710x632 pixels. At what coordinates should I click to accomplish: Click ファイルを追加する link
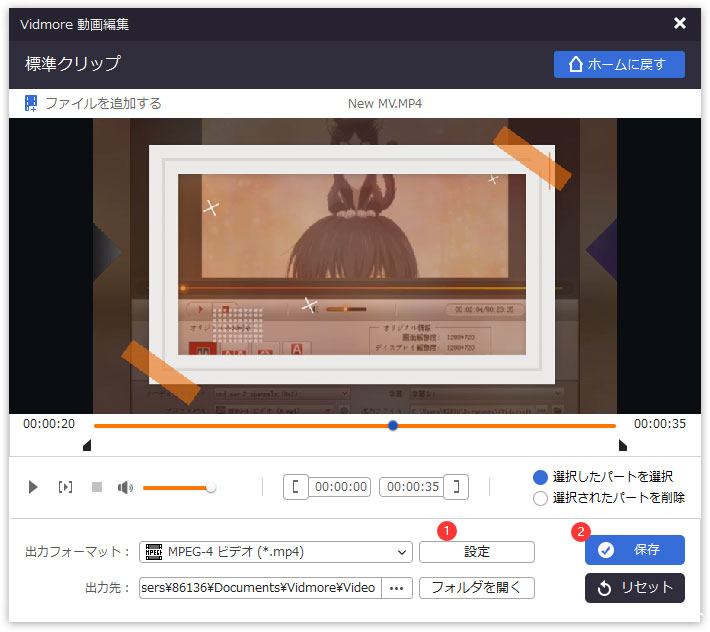pos(103,103)
